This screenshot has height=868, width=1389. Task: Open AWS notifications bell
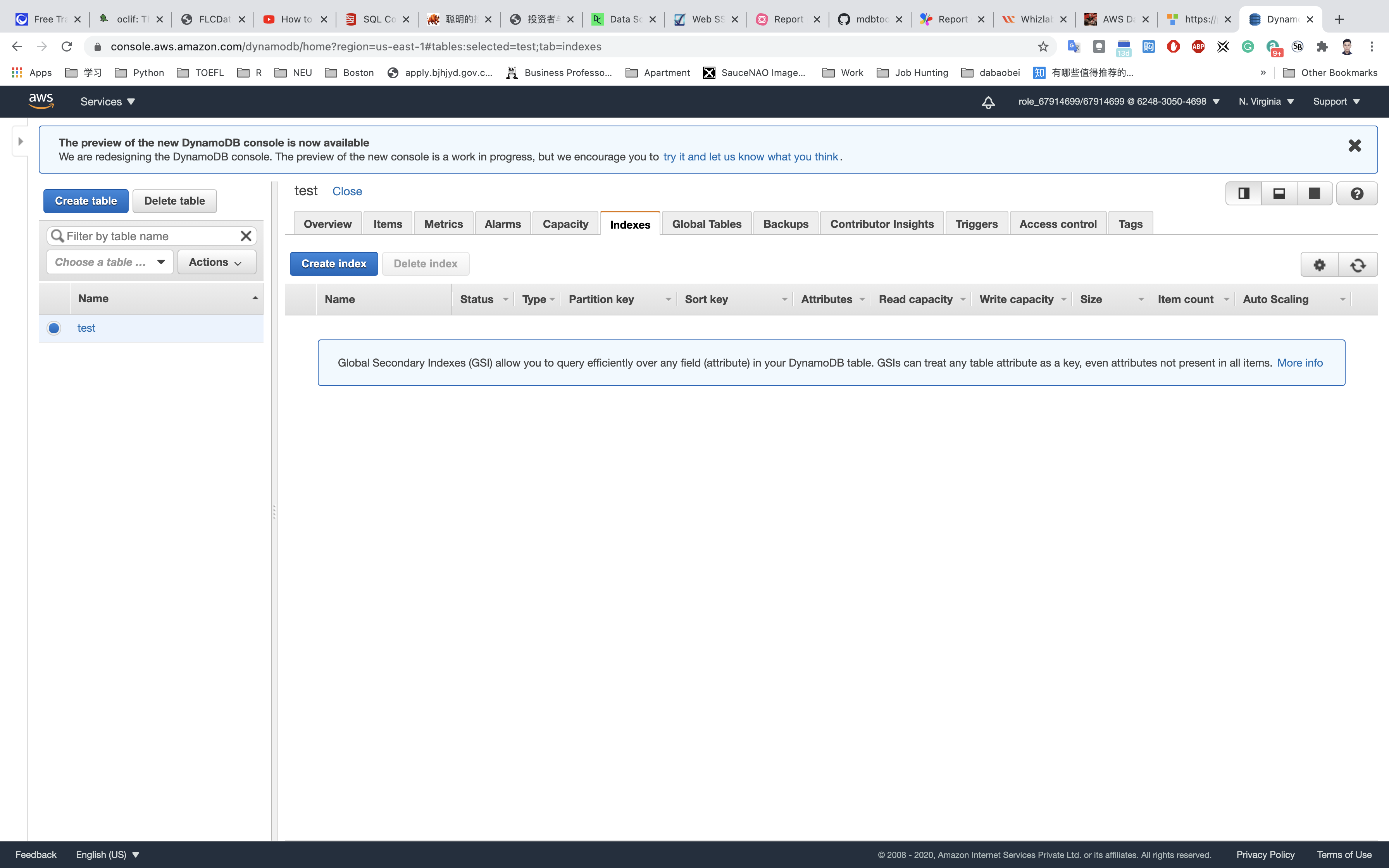(988, 102)
